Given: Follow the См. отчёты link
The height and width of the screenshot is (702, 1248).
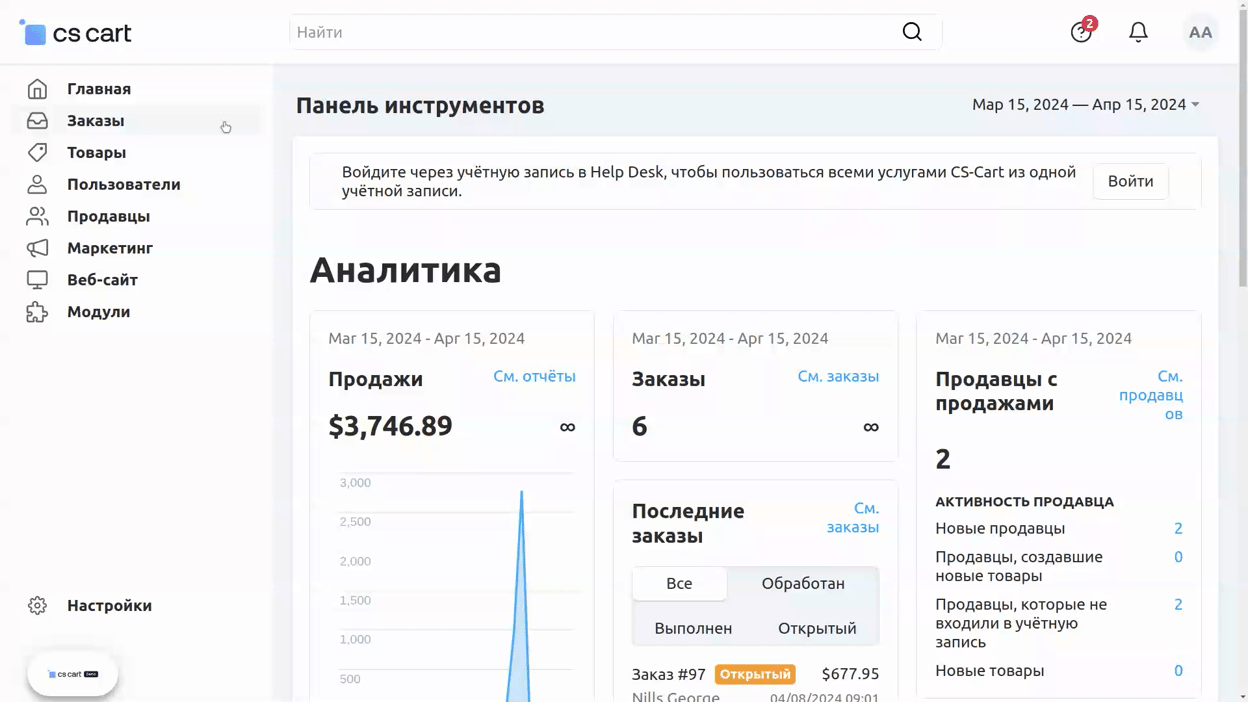Looking at the screenshot, I should [534, 377].
